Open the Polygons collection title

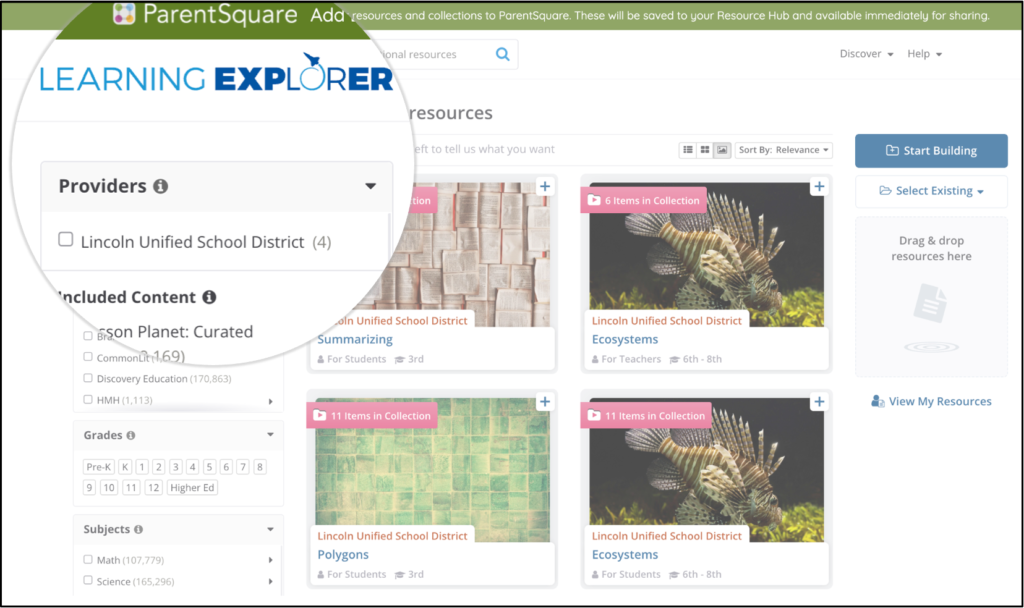(x=343, y=555)
